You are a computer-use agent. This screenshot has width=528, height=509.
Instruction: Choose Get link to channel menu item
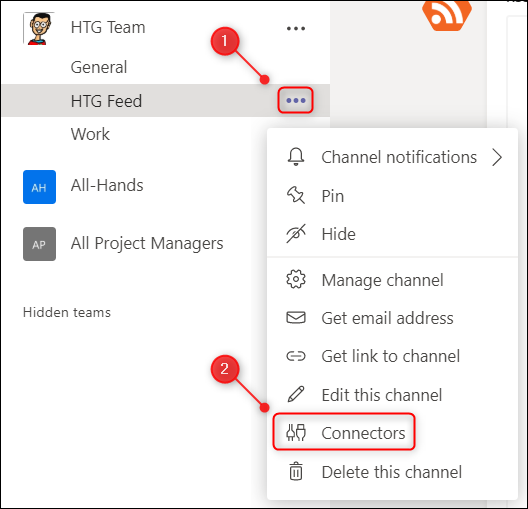click(x=392, y=357)
